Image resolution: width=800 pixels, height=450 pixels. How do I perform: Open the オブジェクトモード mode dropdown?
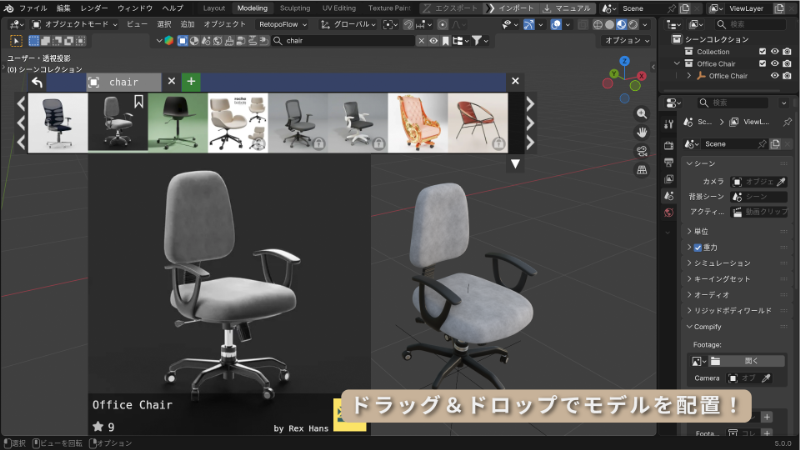(74, 24)
